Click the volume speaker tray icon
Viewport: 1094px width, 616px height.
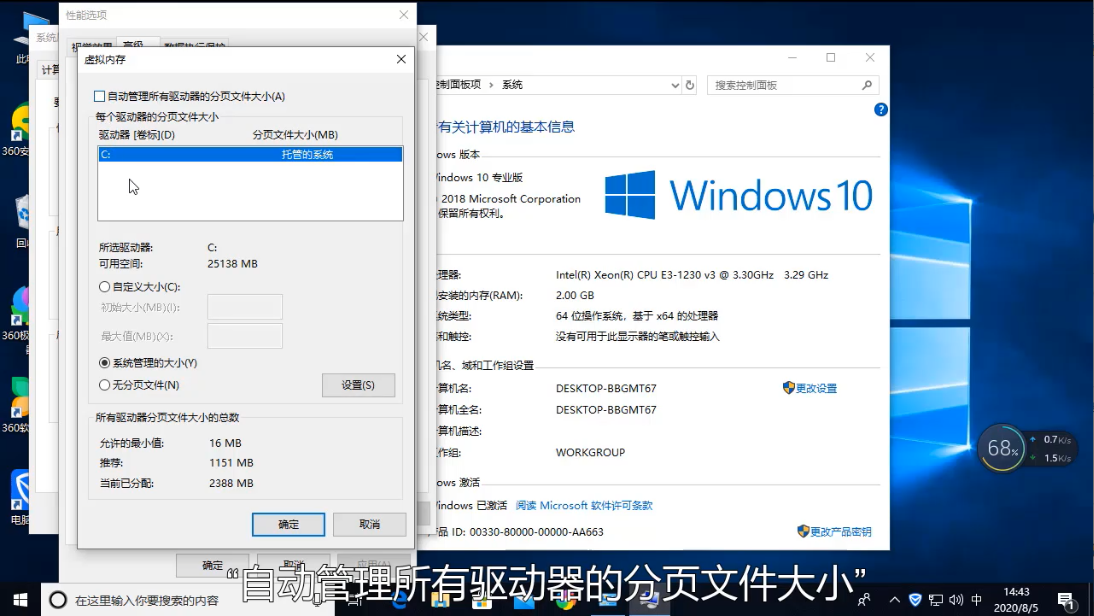point(956,600)
